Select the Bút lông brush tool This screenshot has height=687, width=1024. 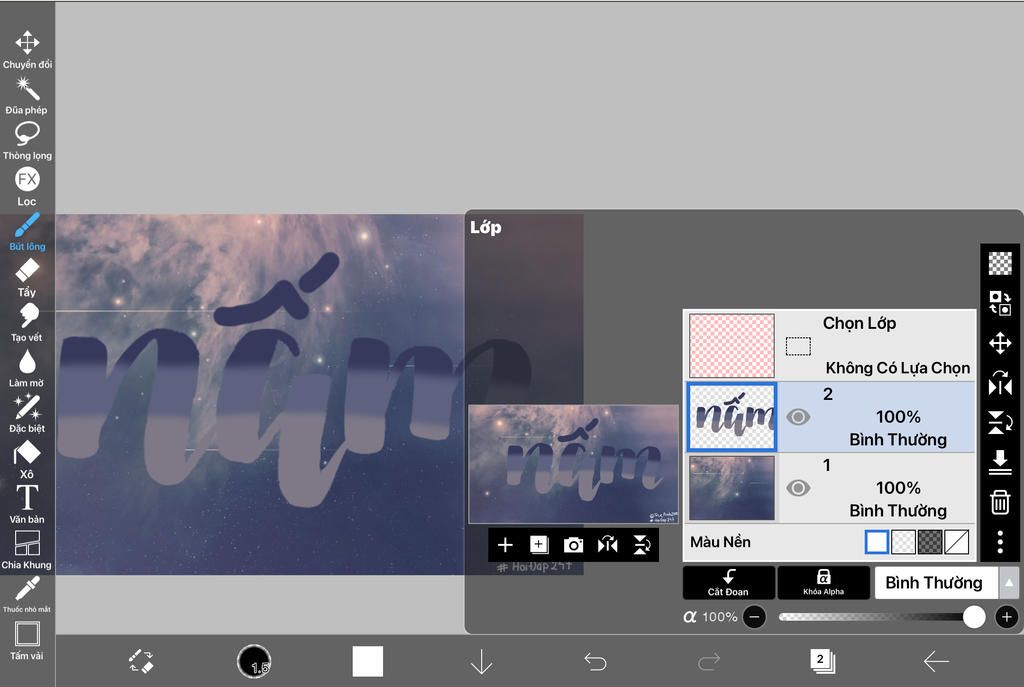click(x=27, y=232)
